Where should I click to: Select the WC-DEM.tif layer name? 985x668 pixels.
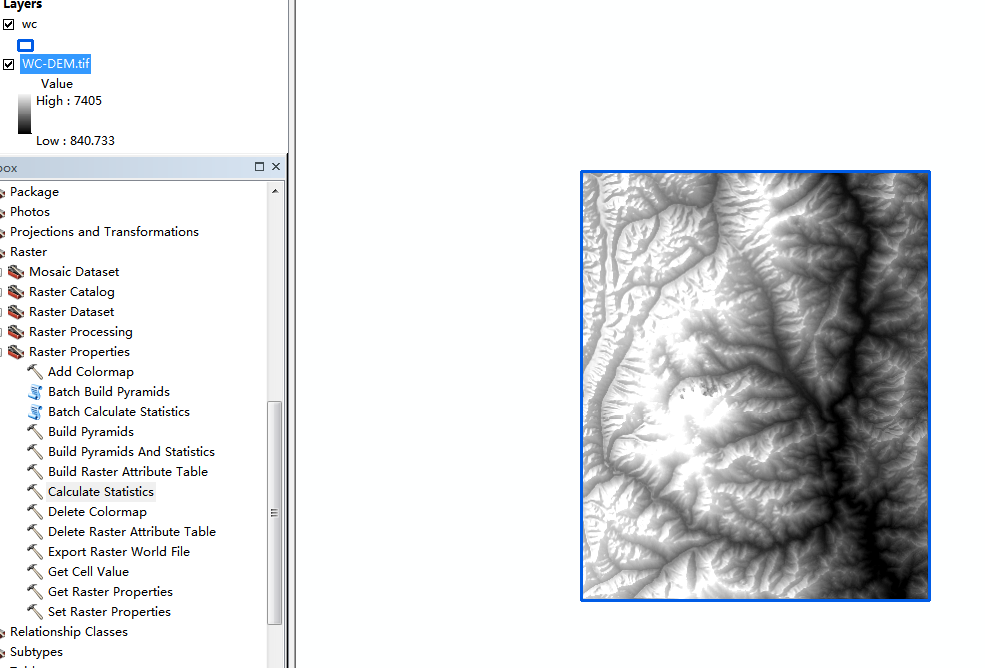(x=56, y=63)
